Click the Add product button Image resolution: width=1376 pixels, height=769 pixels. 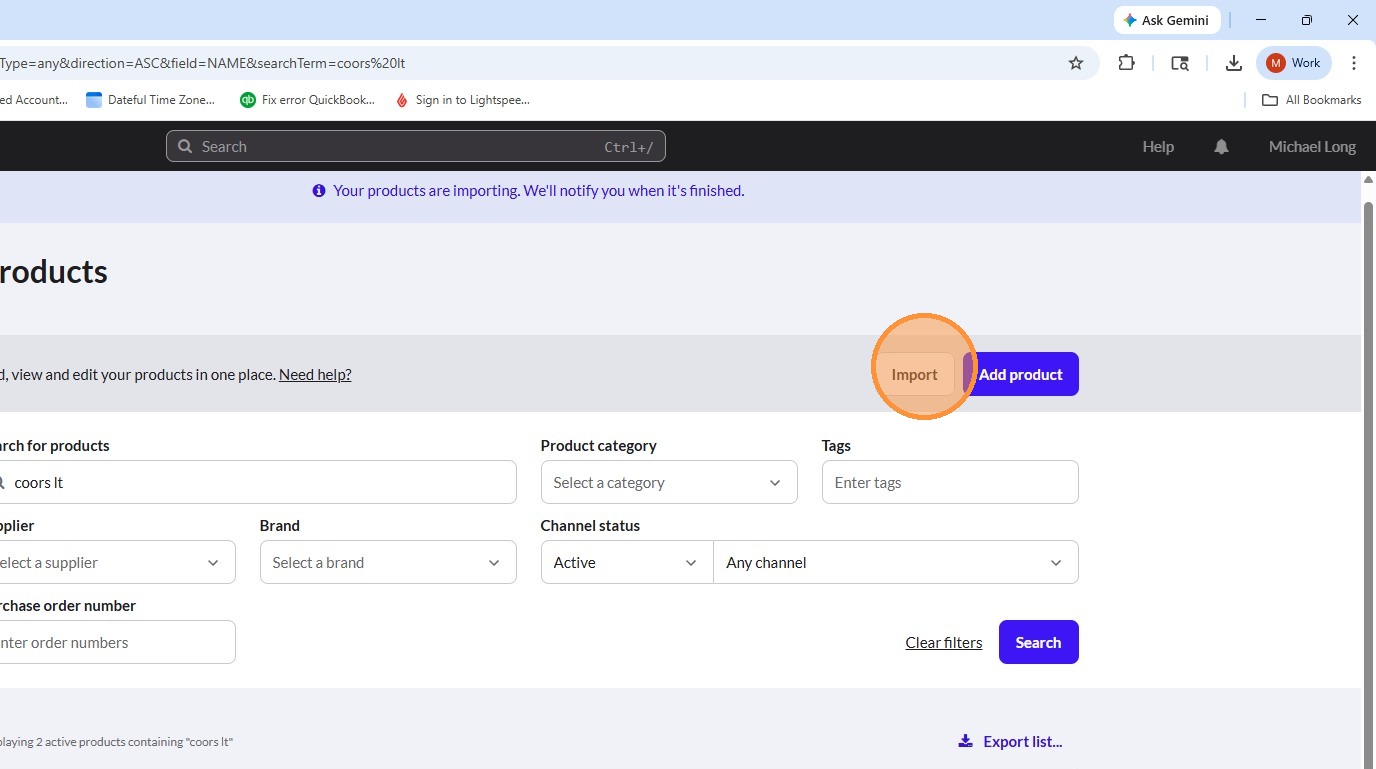click(x=1021, y=374)
